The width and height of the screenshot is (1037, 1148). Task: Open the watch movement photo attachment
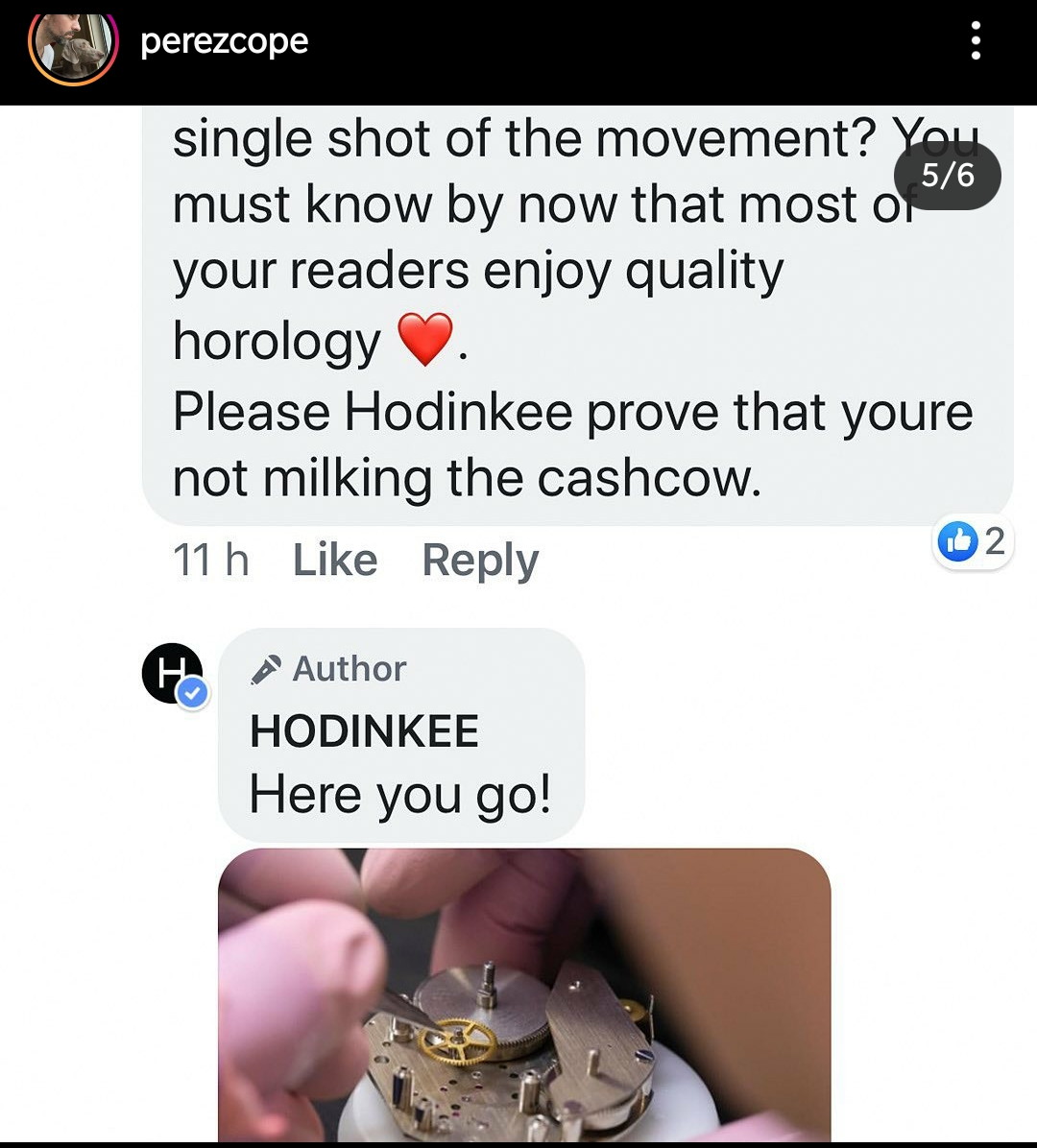coord(524,994)
